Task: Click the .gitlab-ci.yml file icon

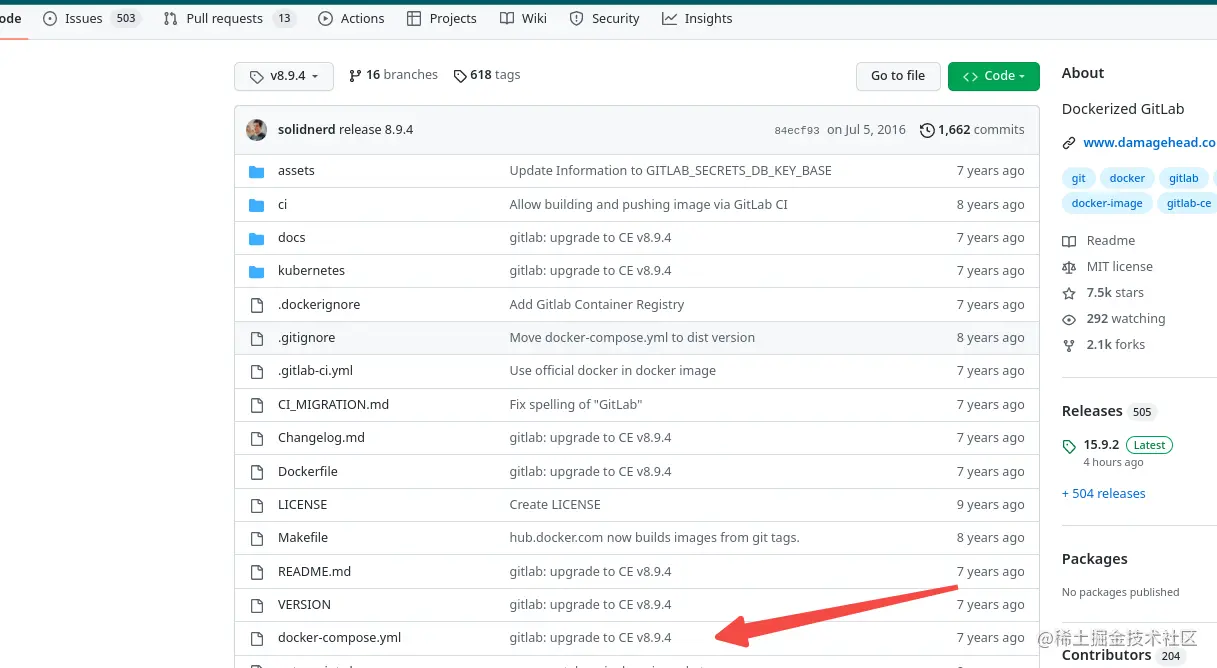Action: pyautogui.click(x=257, y=371)
